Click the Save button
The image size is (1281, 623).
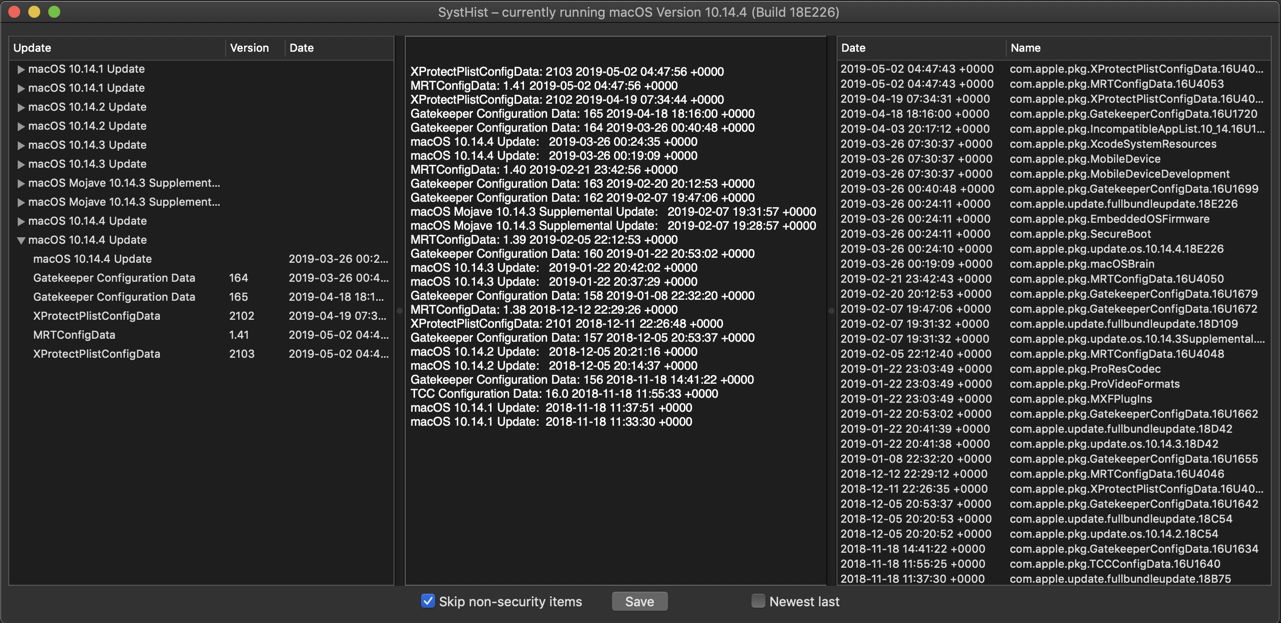click(639, 601)
